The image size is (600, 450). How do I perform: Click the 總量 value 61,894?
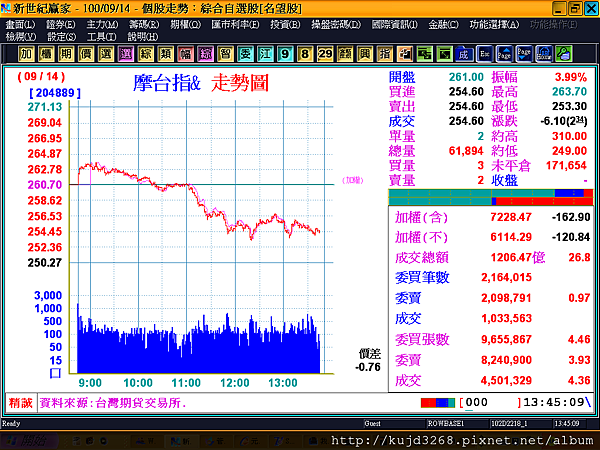[466, 151]
